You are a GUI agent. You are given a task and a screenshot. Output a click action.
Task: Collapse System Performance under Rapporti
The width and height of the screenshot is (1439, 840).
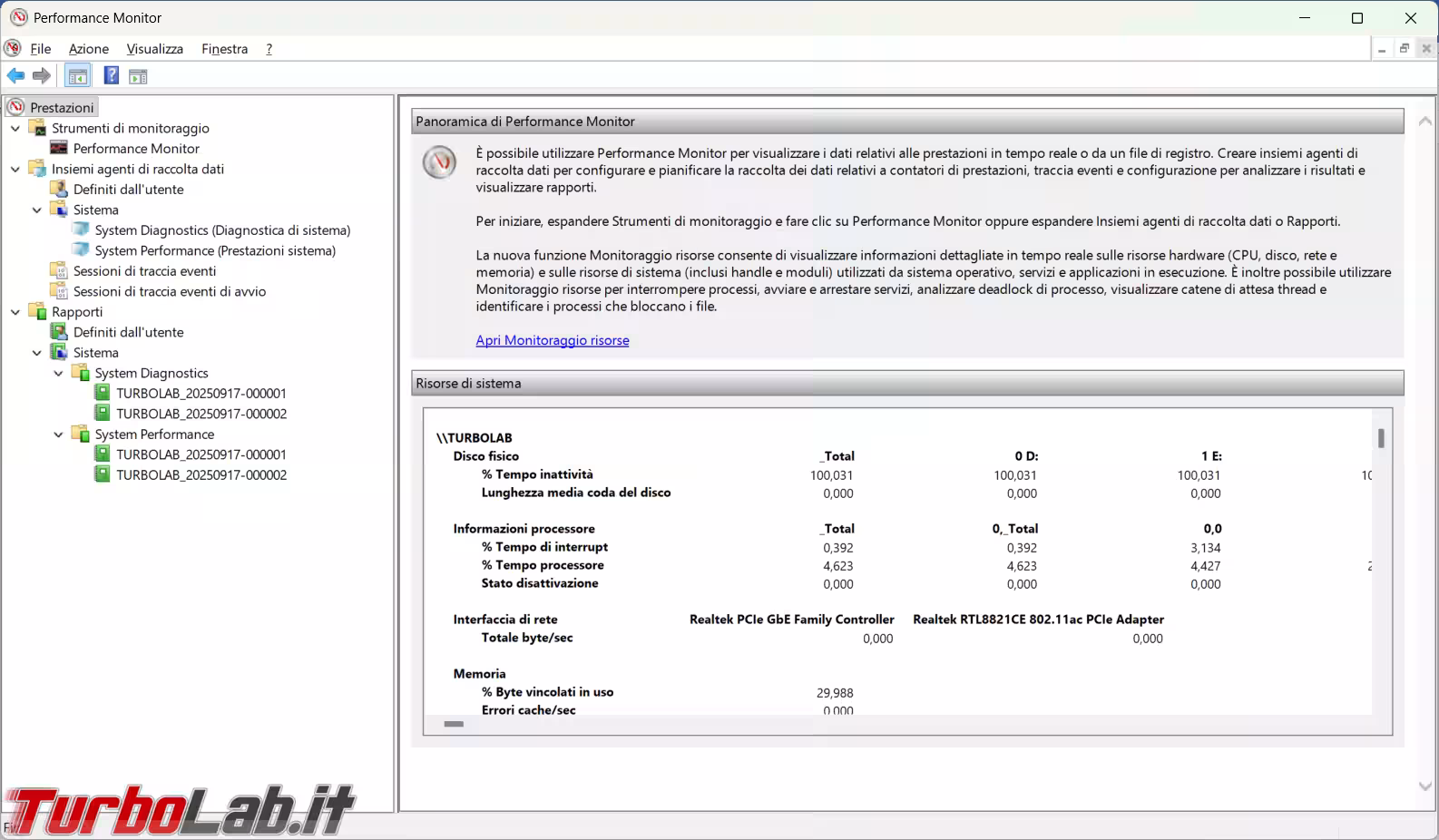click(x=59, y=435)
